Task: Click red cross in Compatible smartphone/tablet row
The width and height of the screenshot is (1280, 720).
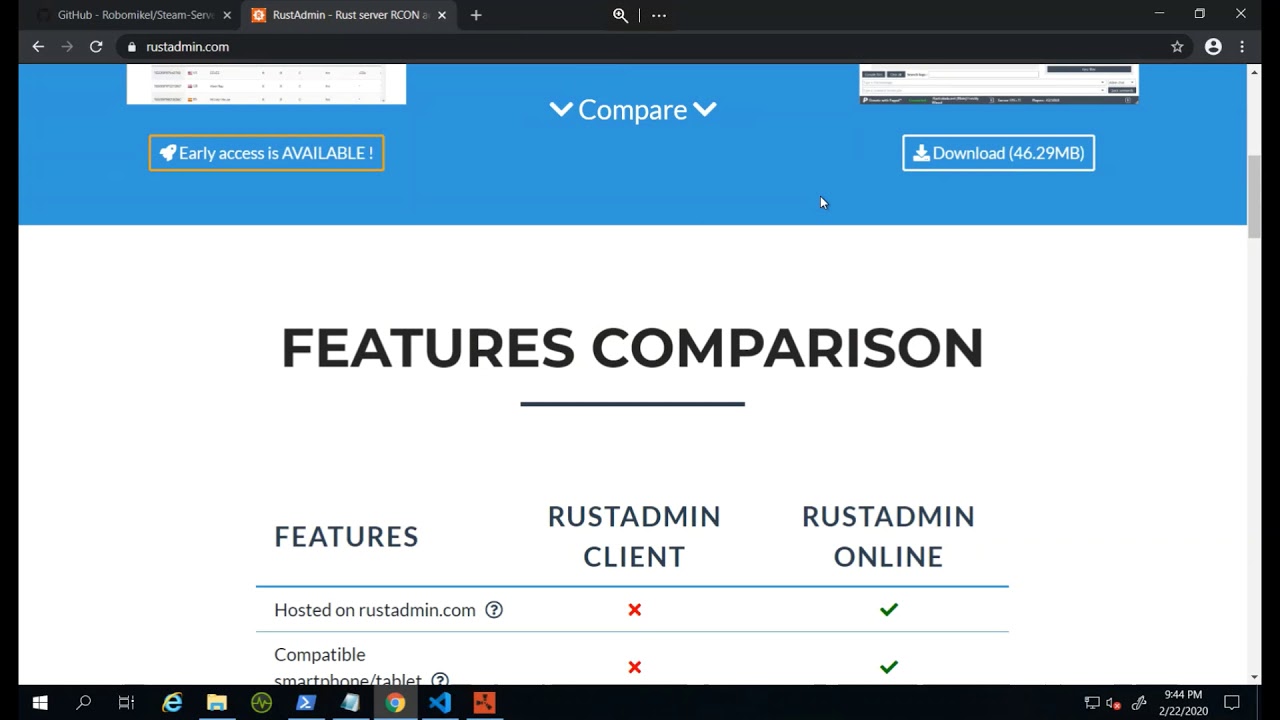Action: [634, 667]
